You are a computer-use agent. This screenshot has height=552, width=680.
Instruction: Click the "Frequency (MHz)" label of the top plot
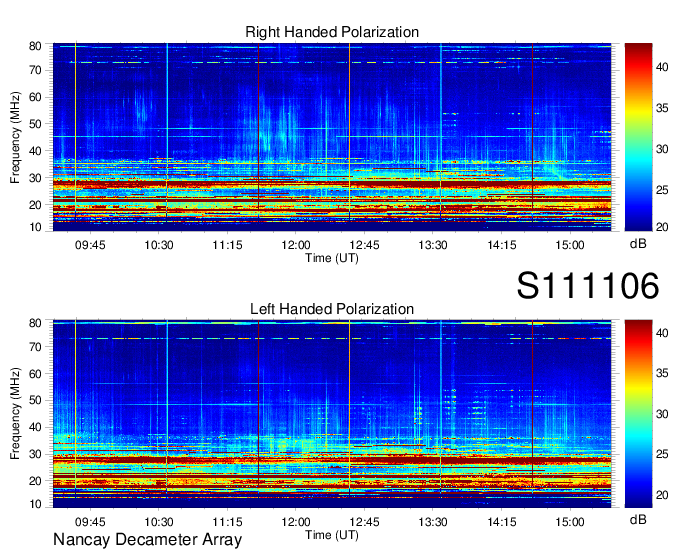(15, 137)
